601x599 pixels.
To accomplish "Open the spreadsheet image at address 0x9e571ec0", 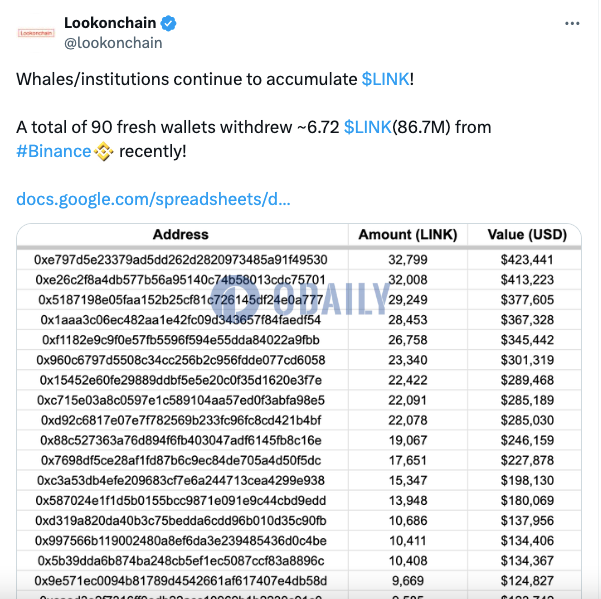I will (181, 581).
